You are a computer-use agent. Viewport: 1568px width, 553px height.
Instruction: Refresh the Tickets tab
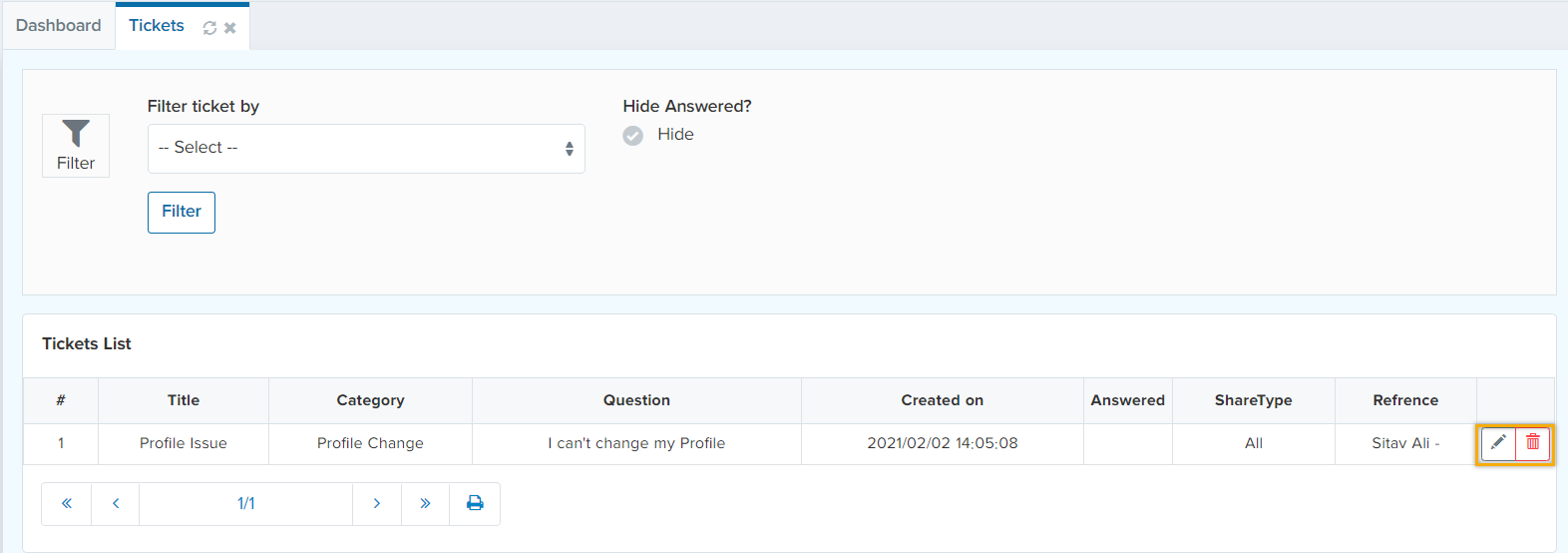(x=209, y=28)
